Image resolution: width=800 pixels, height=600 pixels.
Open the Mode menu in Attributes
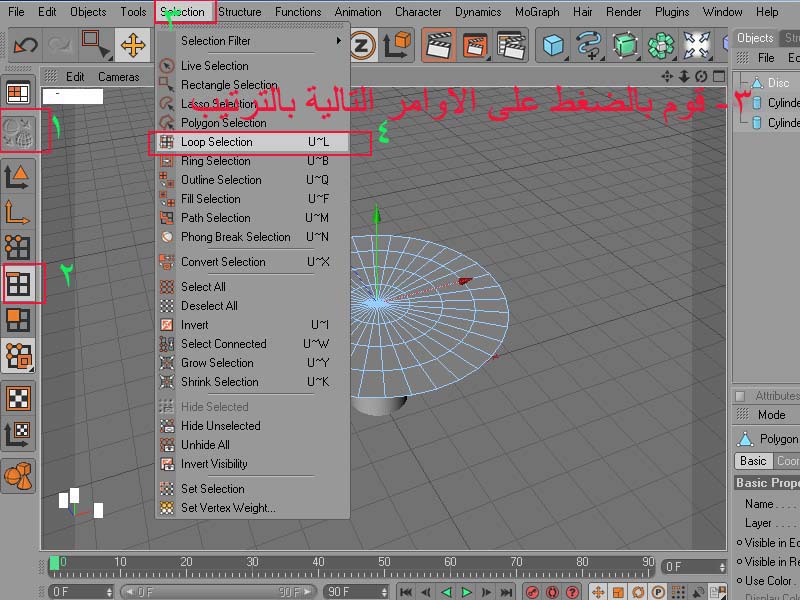pos(771,415)
